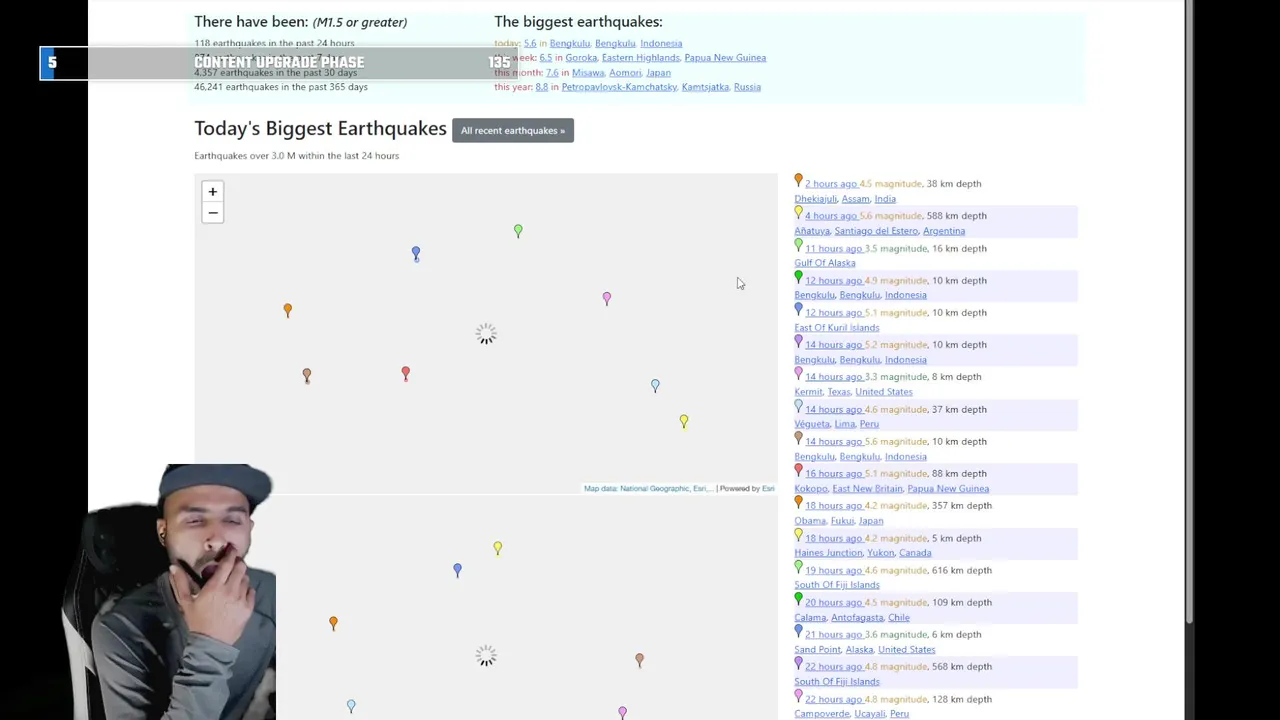Click the page vertical scrollbar
This screenshot has height=720, width=1280.
coord(1188,310)
